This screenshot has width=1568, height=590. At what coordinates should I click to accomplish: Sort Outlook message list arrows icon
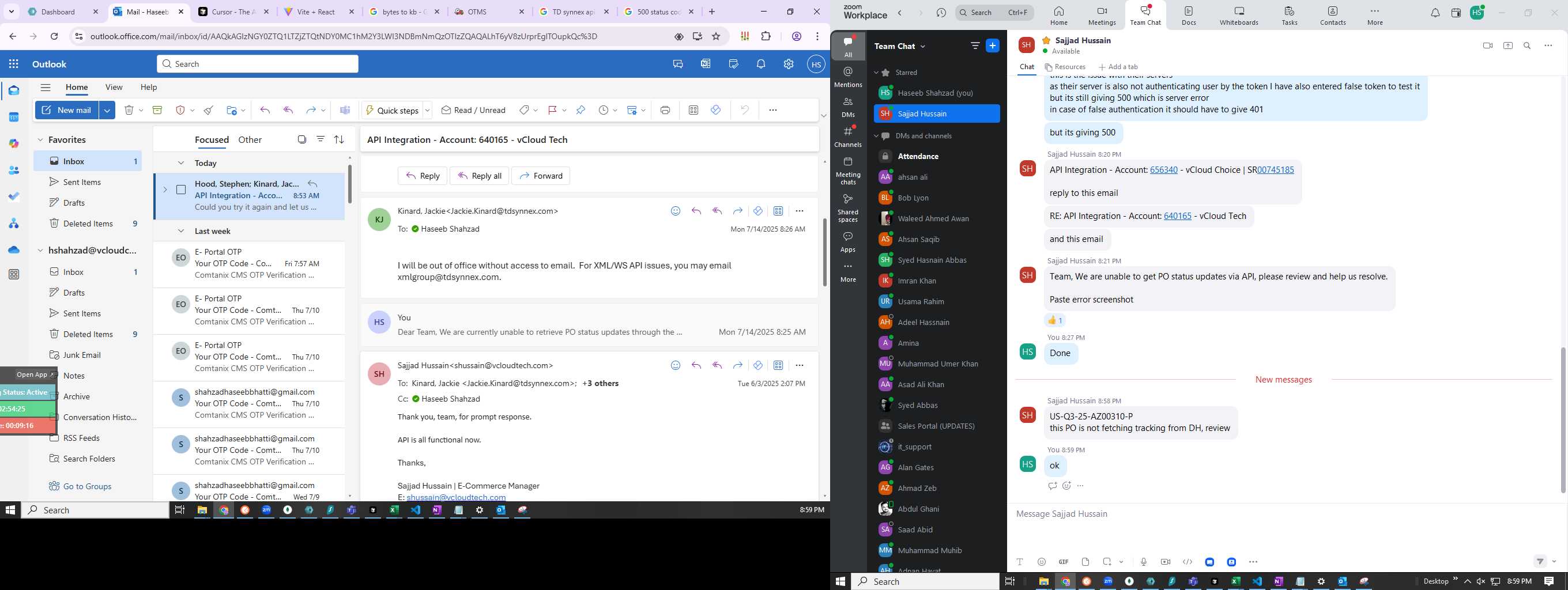[339, 139]
